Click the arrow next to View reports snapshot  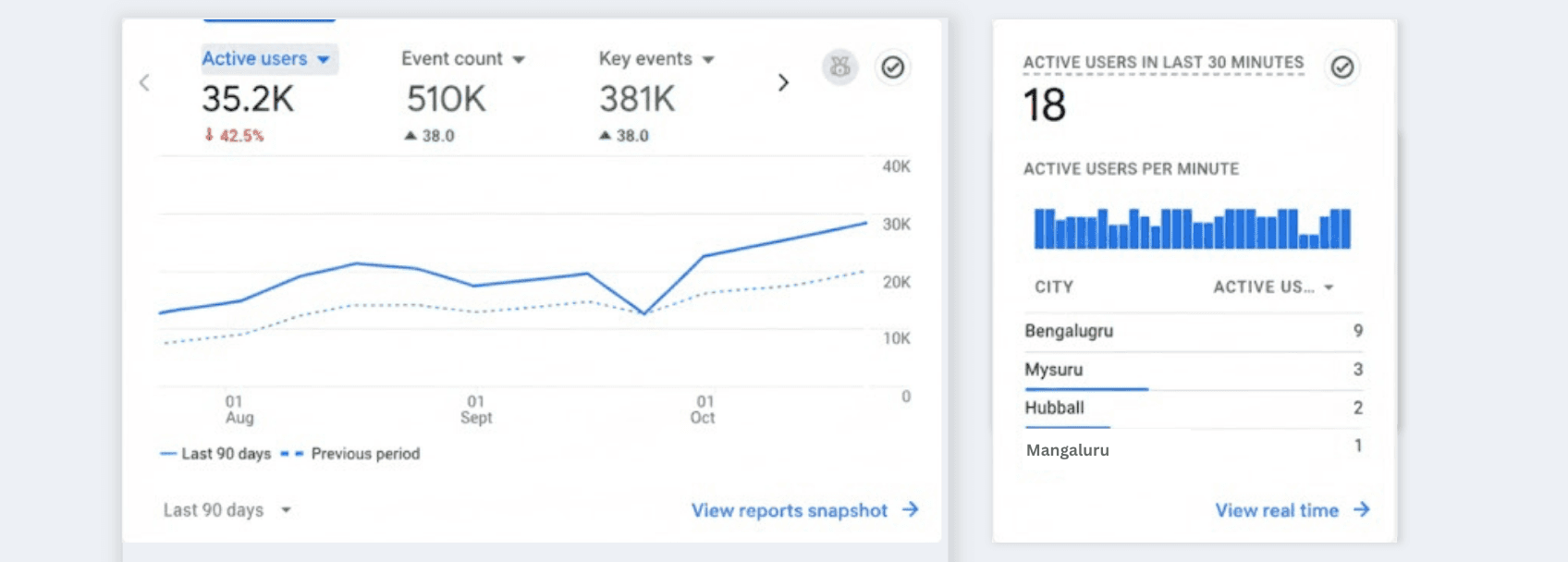point(911,509)
